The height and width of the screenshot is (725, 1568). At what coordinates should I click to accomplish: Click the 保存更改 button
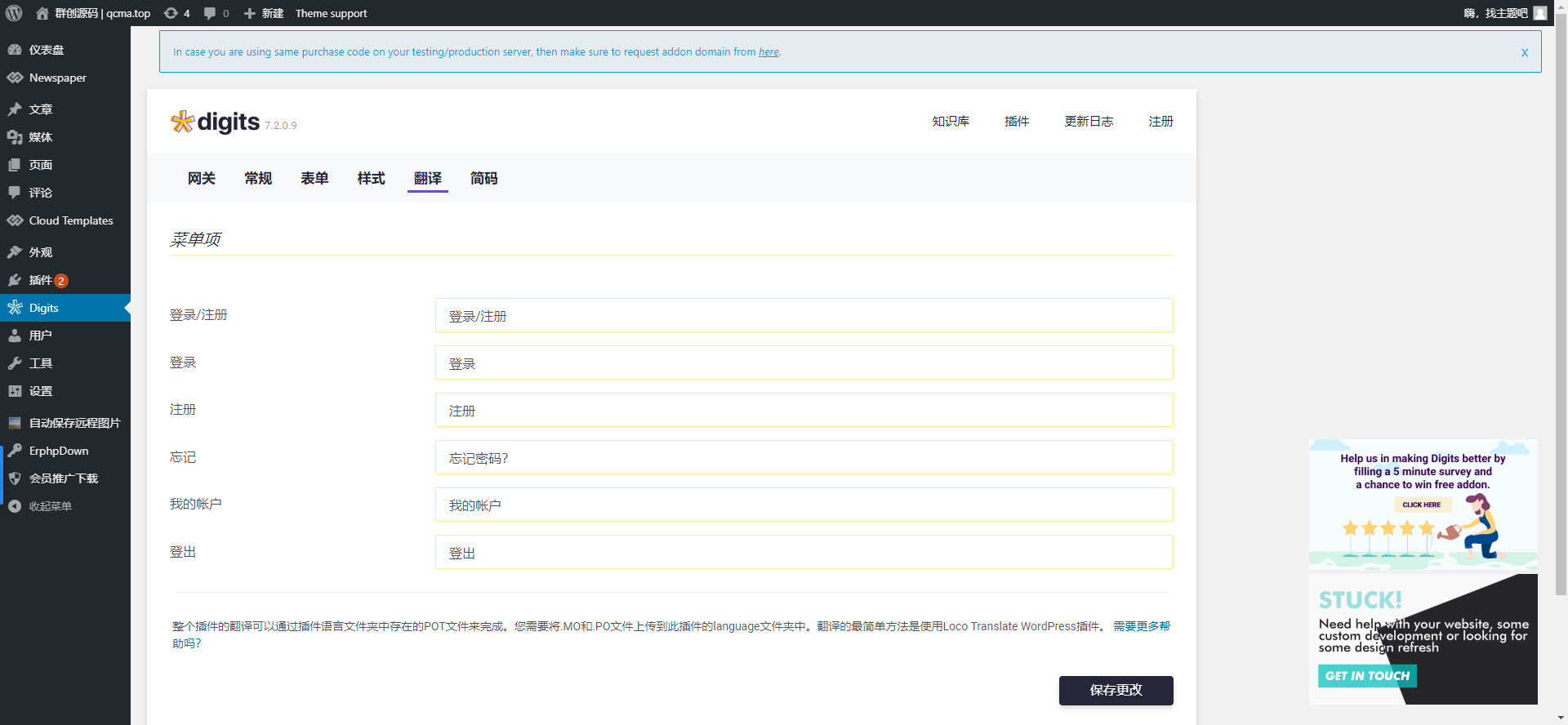click(x=1116, y=691)
